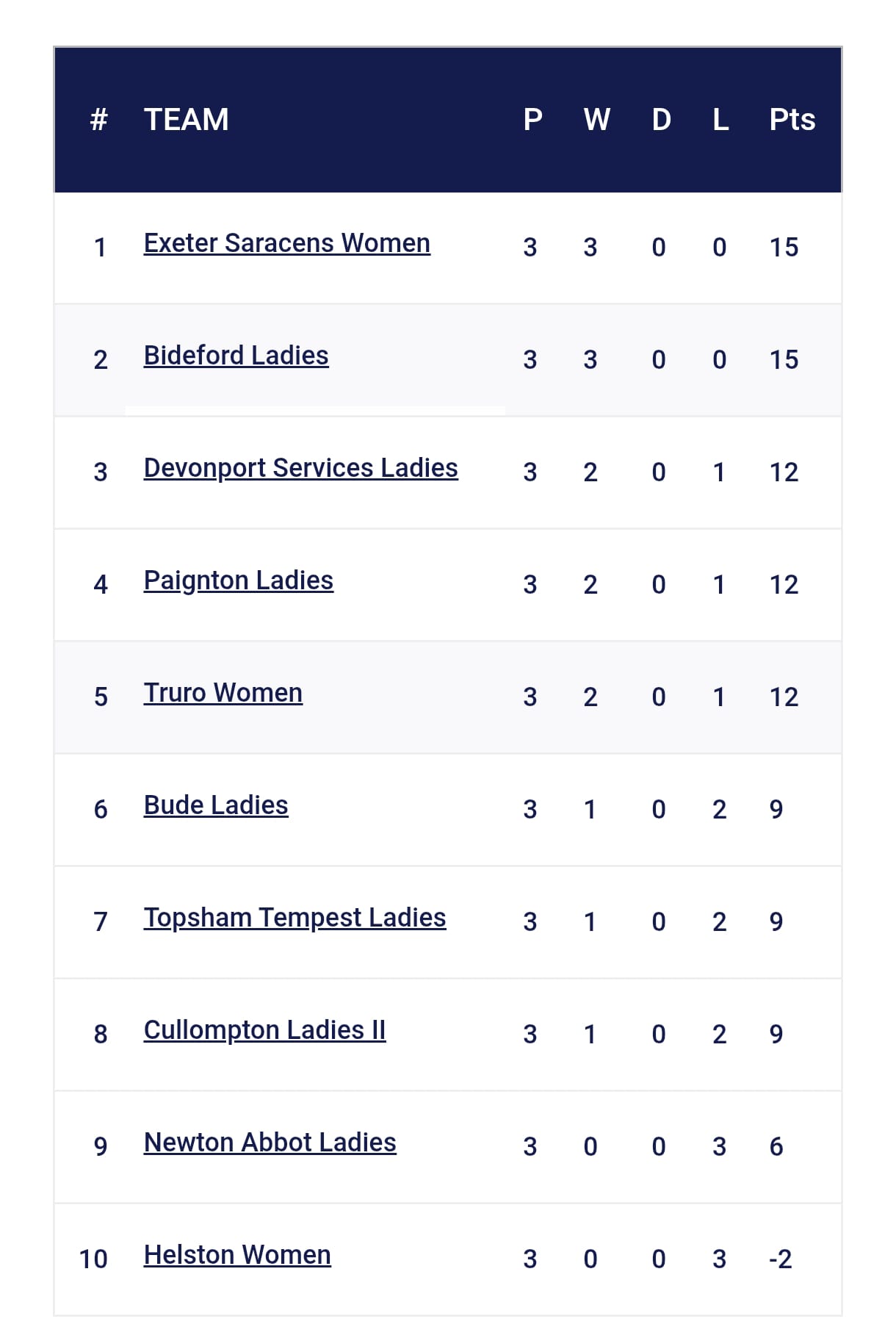Select the Paignton Ladies team link
The image size is (896, 1327).
(238, 580)
